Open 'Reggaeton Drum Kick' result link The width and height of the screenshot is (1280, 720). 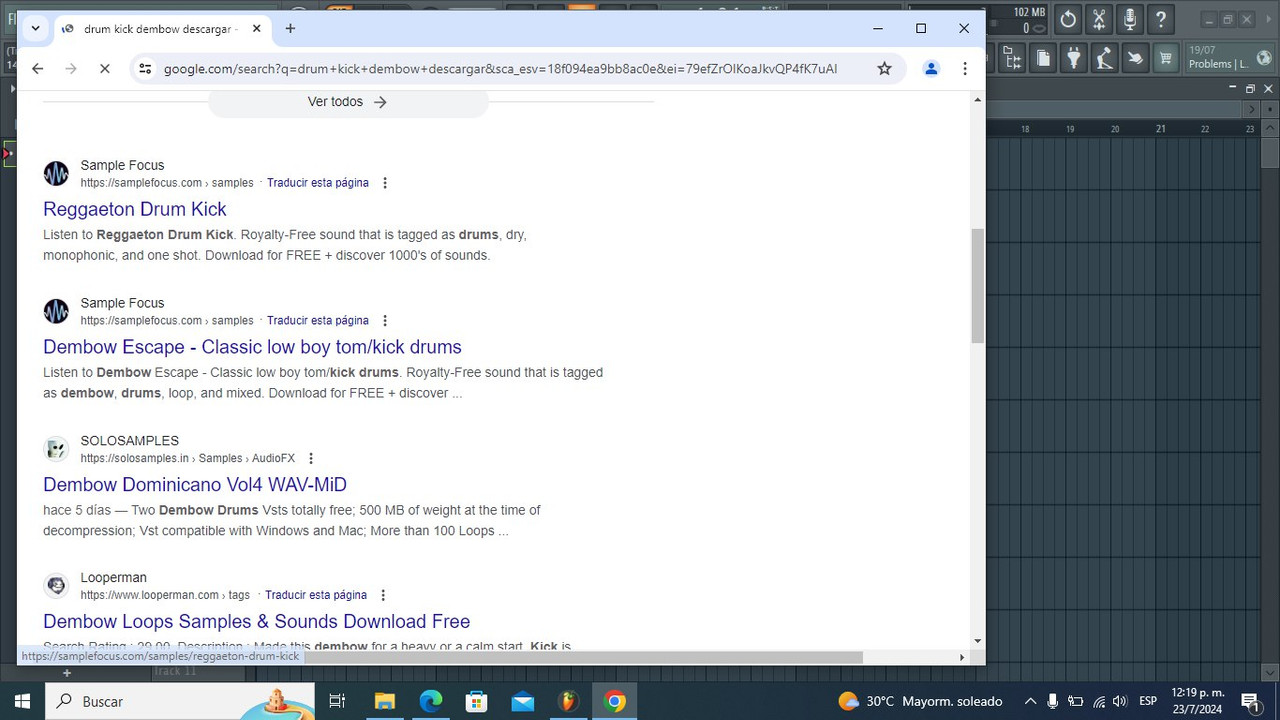point(135,209)
